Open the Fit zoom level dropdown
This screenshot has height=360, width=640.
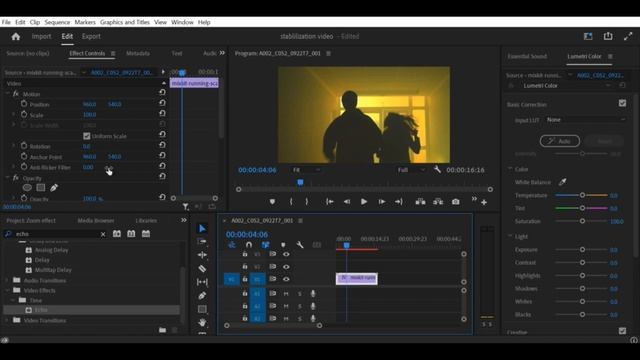(307, 170)
